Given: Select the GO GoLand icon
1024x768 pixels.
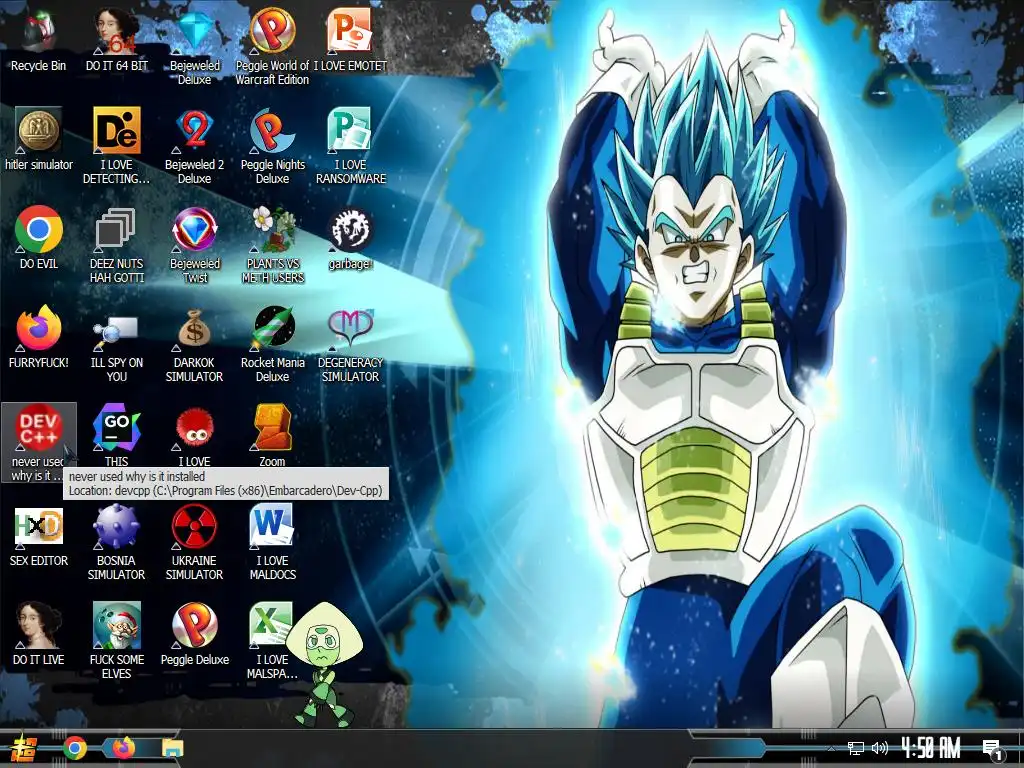Looking at the screenshot, I should tap(117, 428).
